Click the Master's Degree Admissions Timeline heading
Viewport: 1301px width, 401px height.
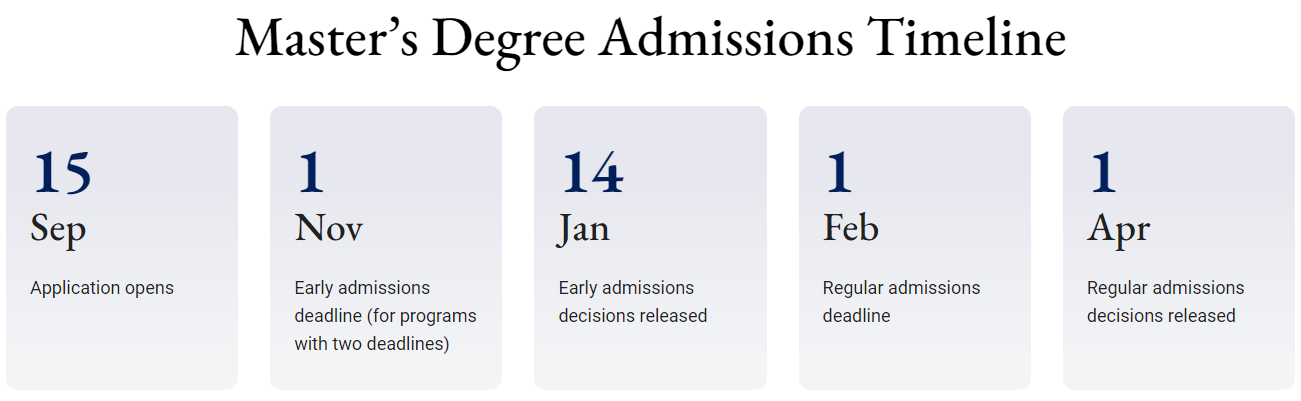pyautogui.click(x=650, y=38)
